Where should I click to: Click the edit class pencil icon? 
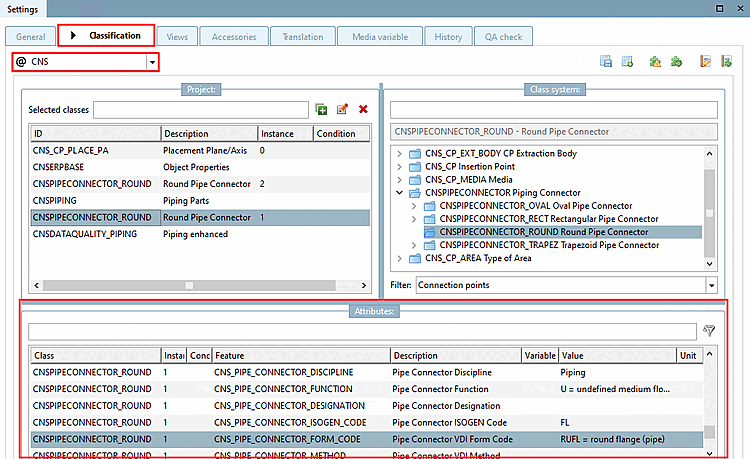pos(342,109)
